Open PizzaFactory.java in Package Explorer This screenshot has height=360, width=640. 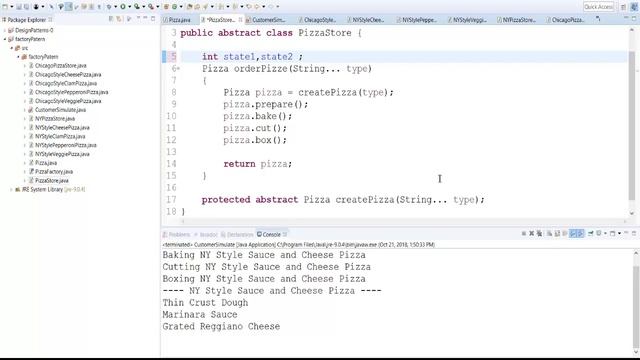point(54,172)
